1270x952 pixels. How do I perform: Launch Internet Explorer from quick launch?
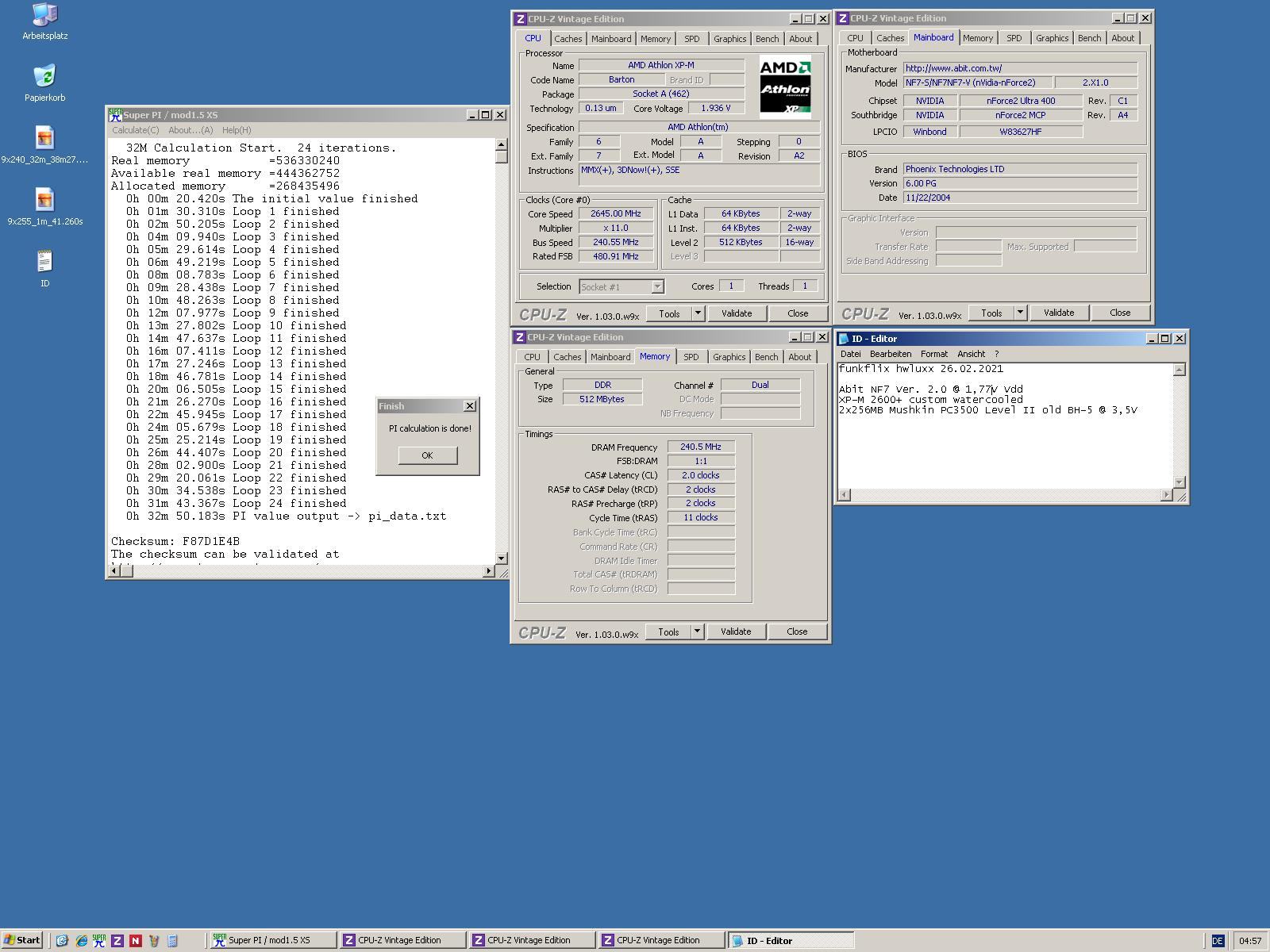pos(81,941)
